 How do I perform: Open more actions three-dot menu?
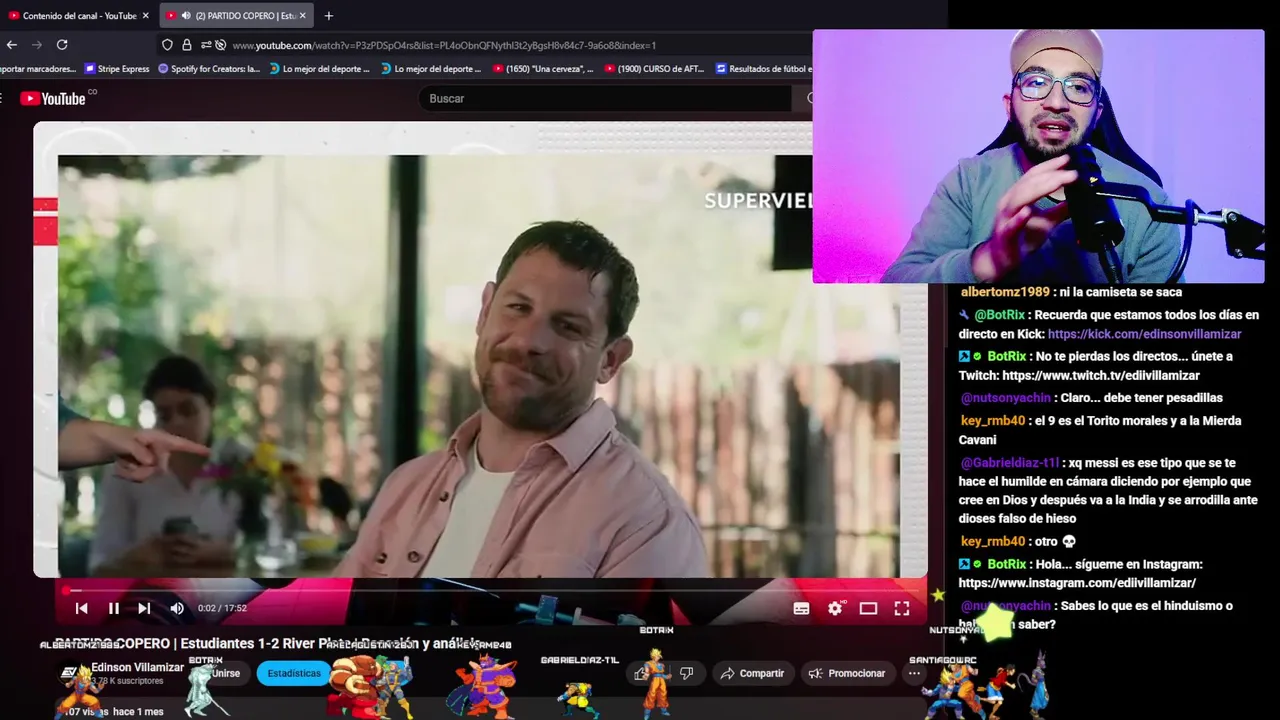[914, 673]
